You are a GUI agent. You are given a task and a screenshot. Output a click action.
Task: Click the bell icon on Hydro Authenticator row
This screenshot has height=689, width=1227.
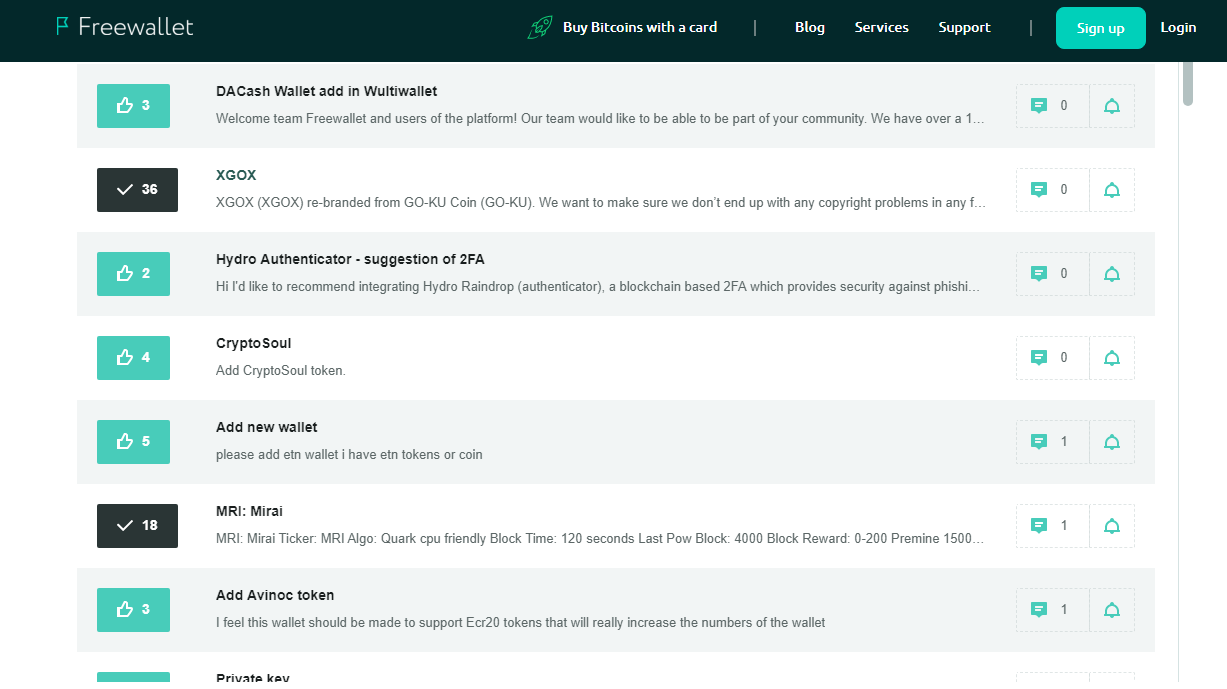click(1112, 274)
